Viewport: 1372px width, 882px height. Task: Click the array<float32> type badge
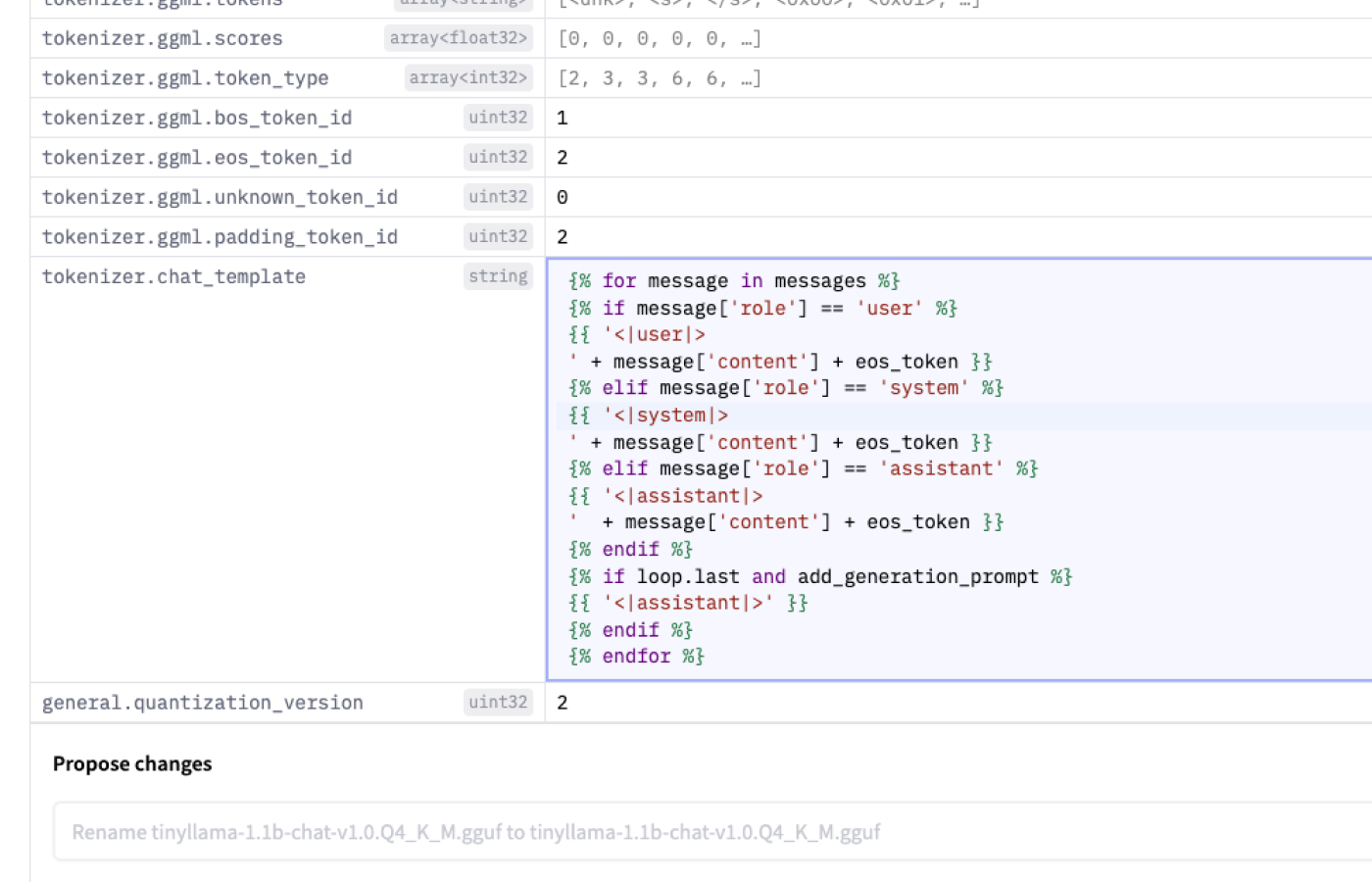pos(458,38)
